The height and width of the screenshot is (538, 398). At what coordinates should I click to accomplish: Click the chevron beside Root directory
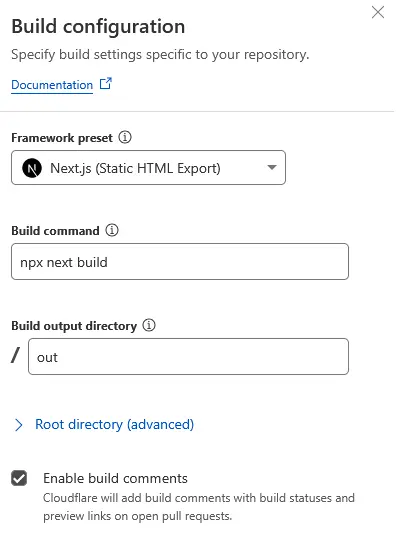pyautogui.click(x=19, y=425)
